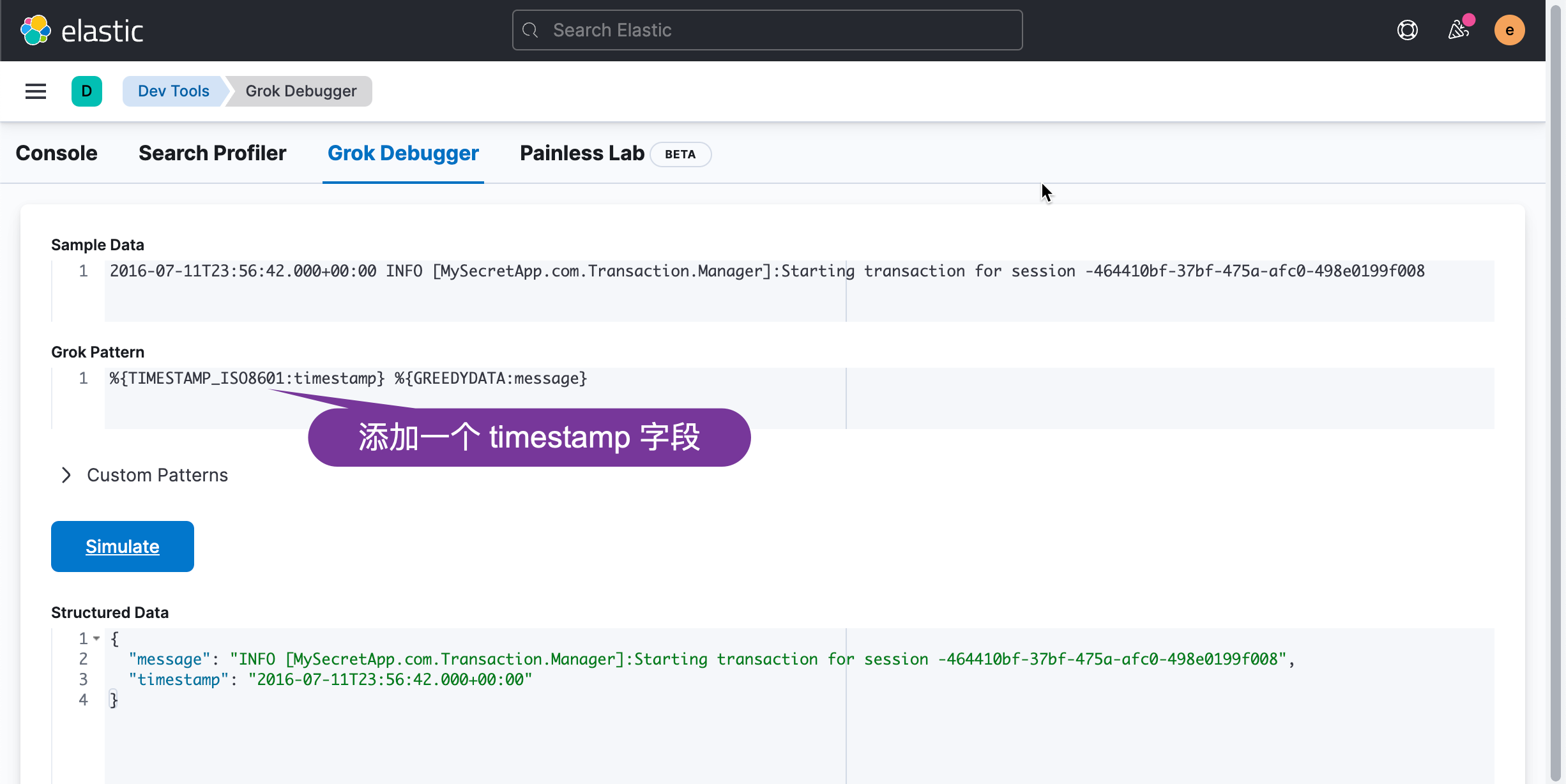Open the Help menu in the header
Screen dimensions: 1566x784
tap(1408, 30)
